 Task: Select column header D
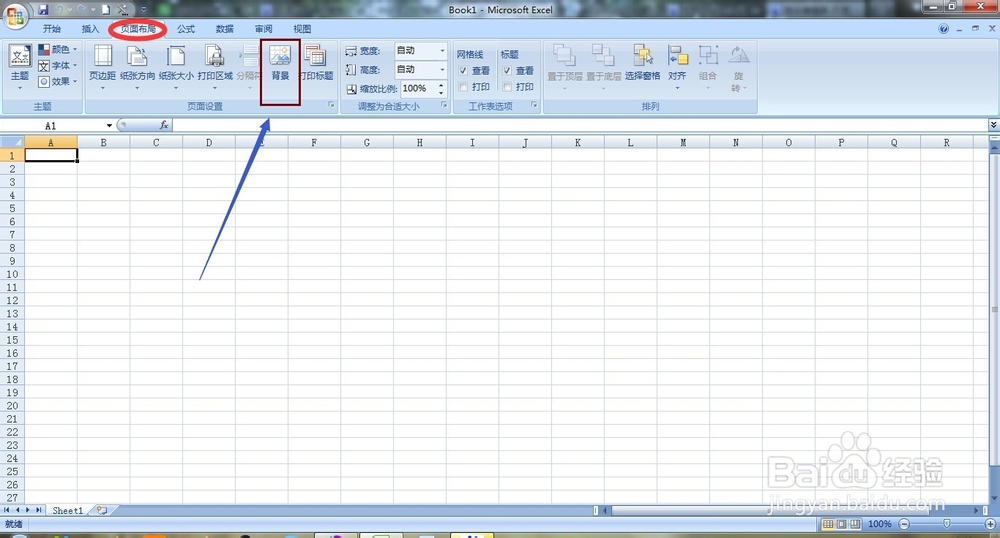click(209, 143)
